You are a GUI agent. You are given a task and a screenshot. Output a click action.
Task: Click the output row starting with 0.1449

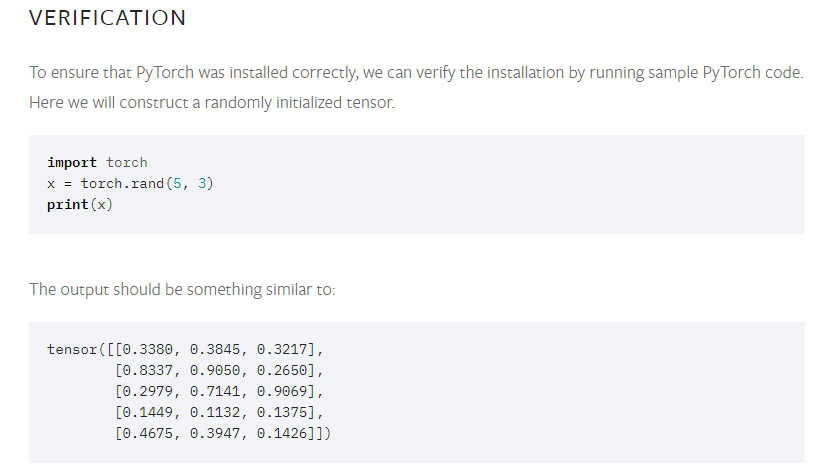pyautogui.click(x=219, y=412)
